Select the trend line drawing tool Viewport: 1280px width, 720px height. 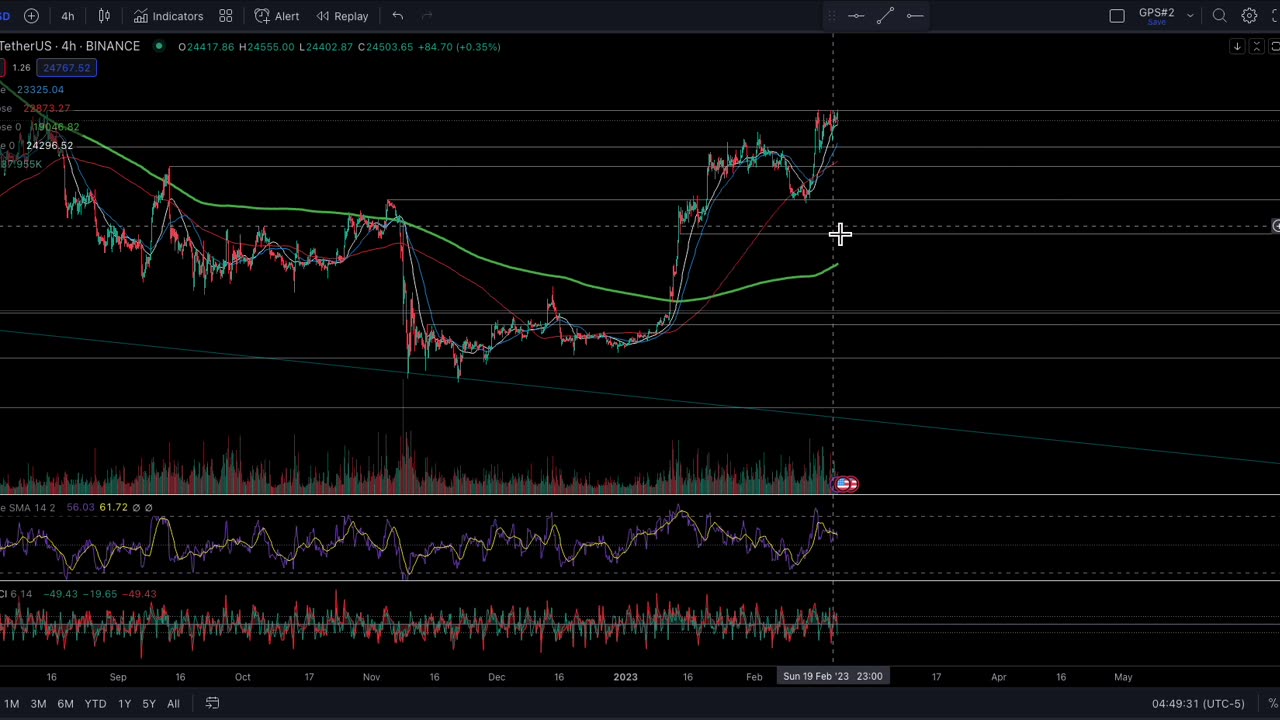885,16
